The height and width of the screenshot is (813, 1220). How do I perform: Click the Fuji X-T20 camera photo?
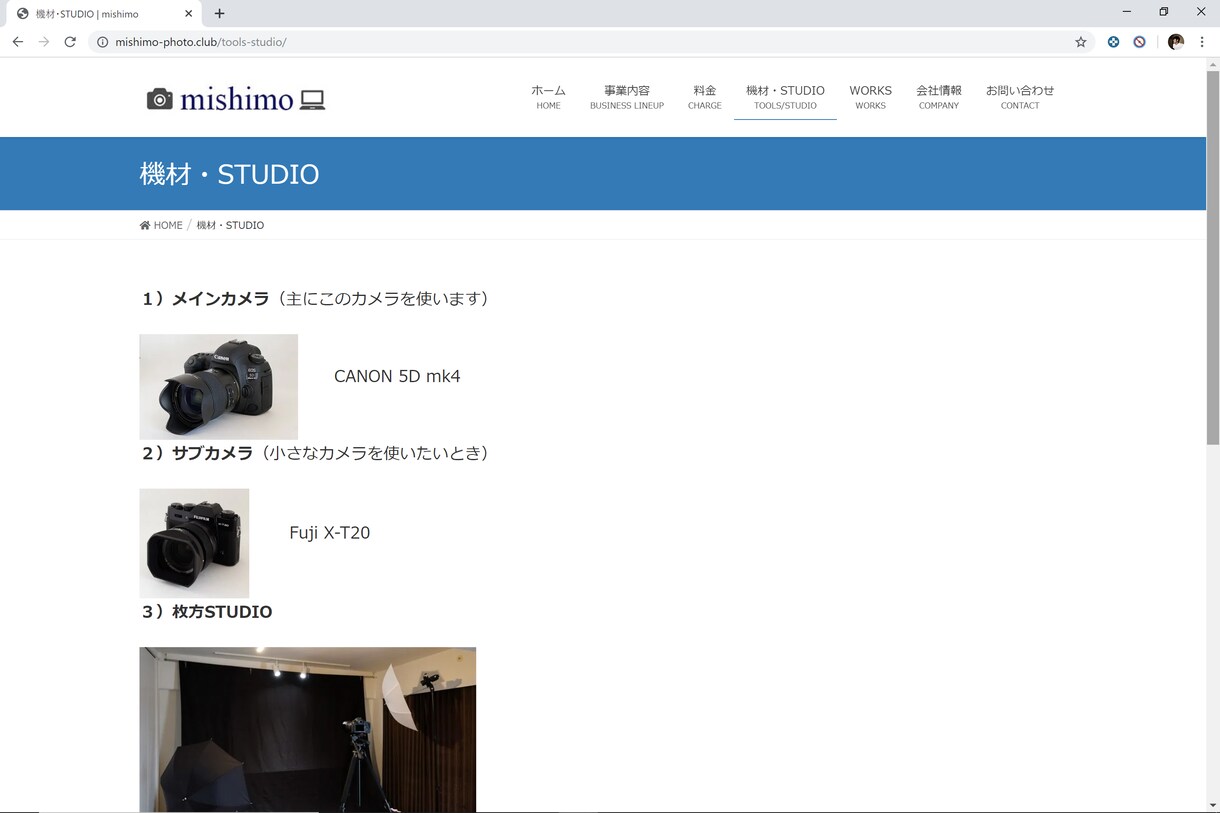(x=194, y=543)
